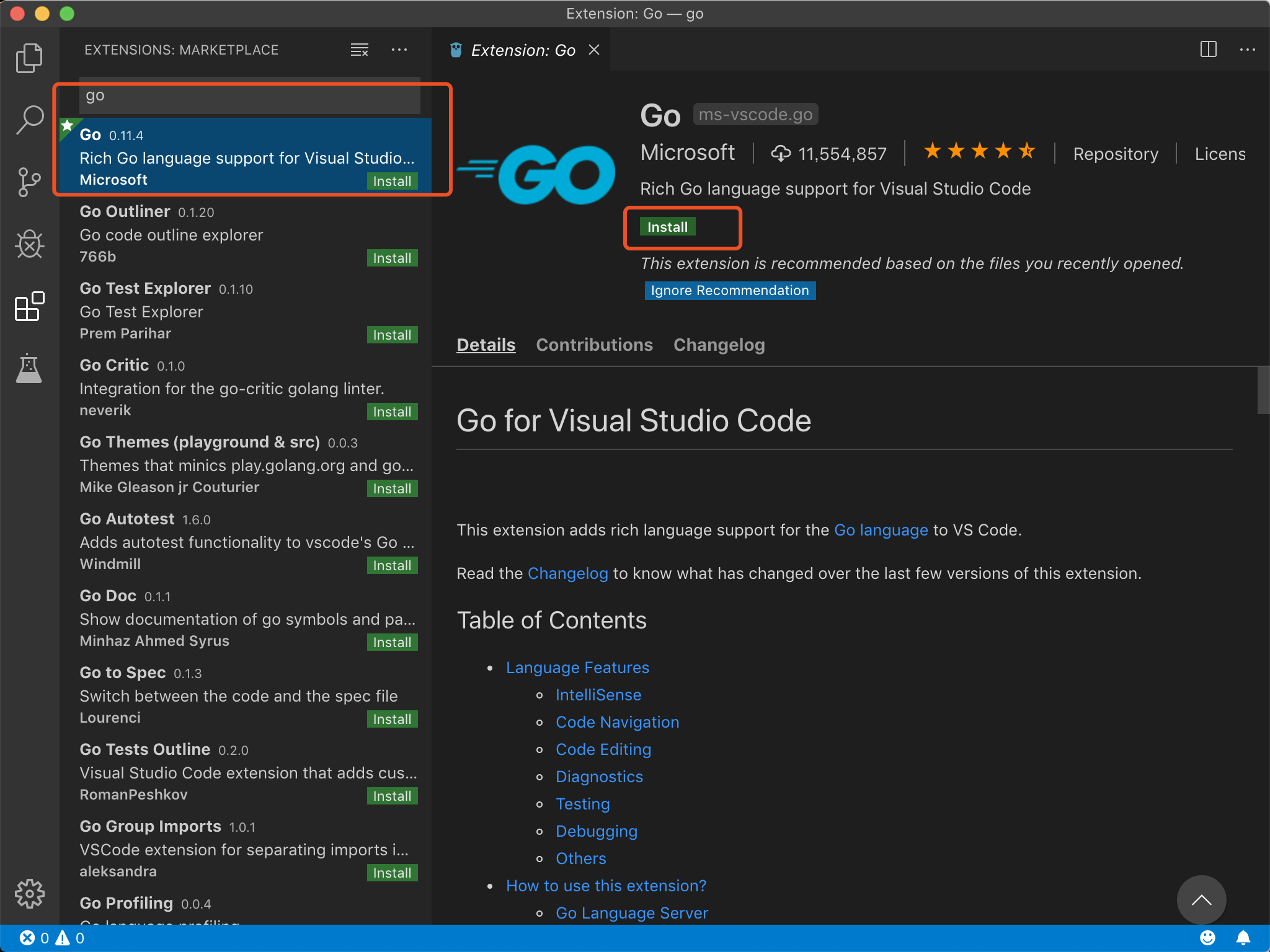Open the Manage gear icon

click(x=29, y=894)
